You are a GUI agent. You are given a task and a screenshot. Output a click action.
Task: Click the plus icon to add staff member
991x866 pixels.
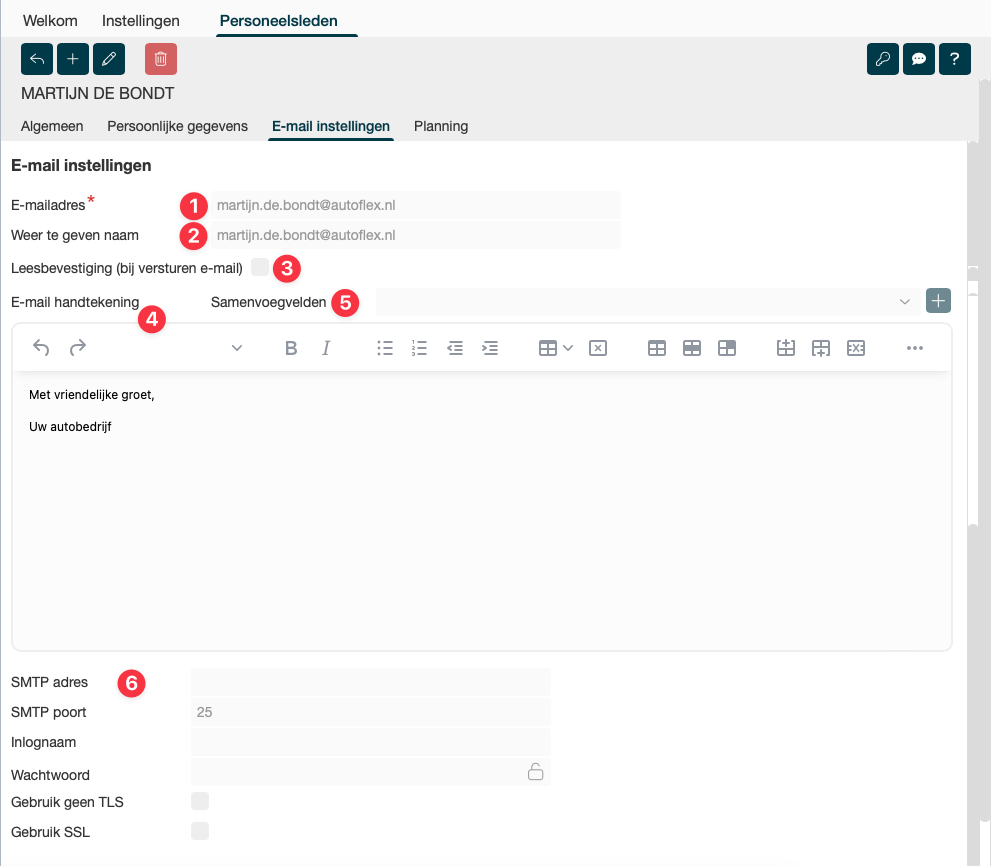pos(73,59)
